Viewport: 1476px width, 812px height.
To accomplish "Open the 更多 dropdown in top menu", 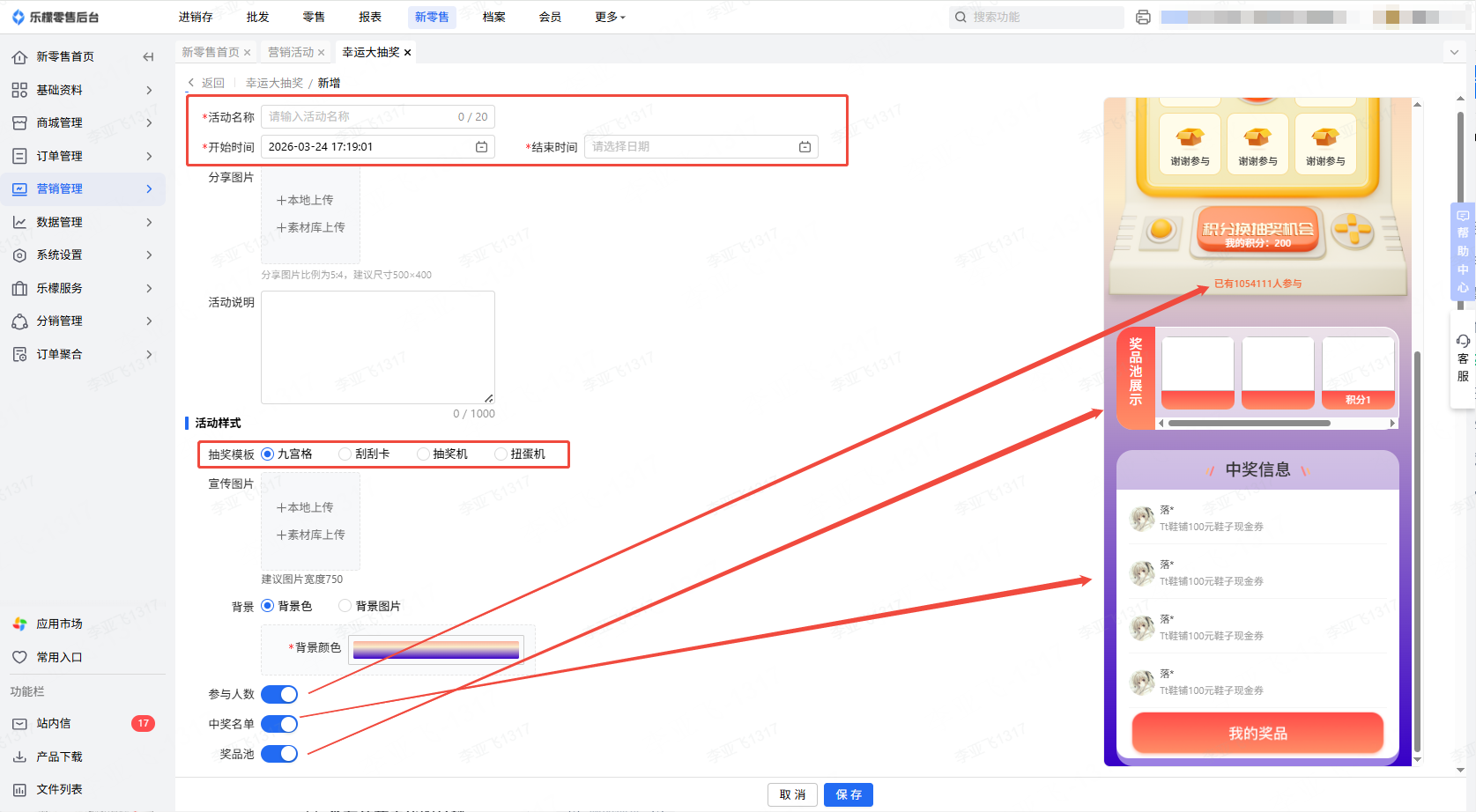I will click(x=610, y=17).
